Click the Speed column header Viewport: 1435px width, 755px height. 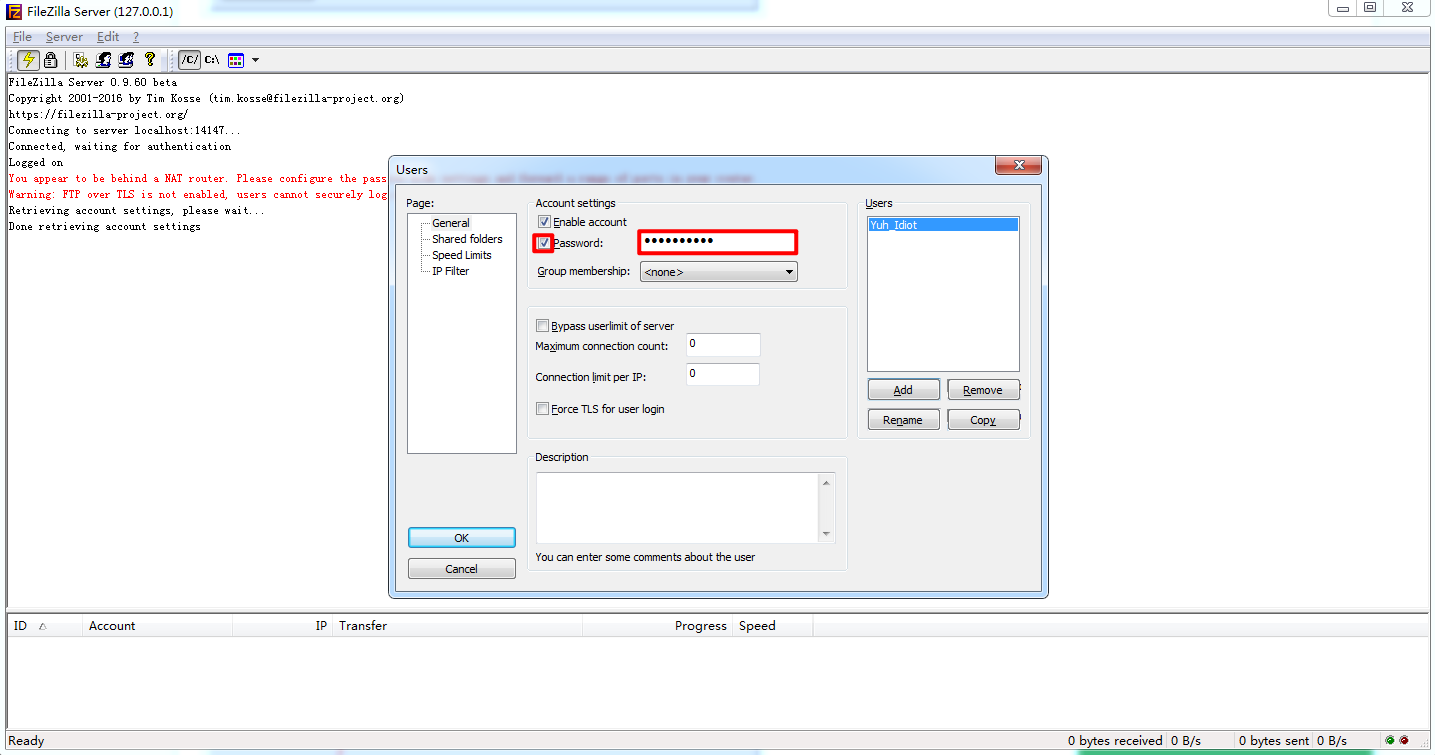tap(773, 626)
